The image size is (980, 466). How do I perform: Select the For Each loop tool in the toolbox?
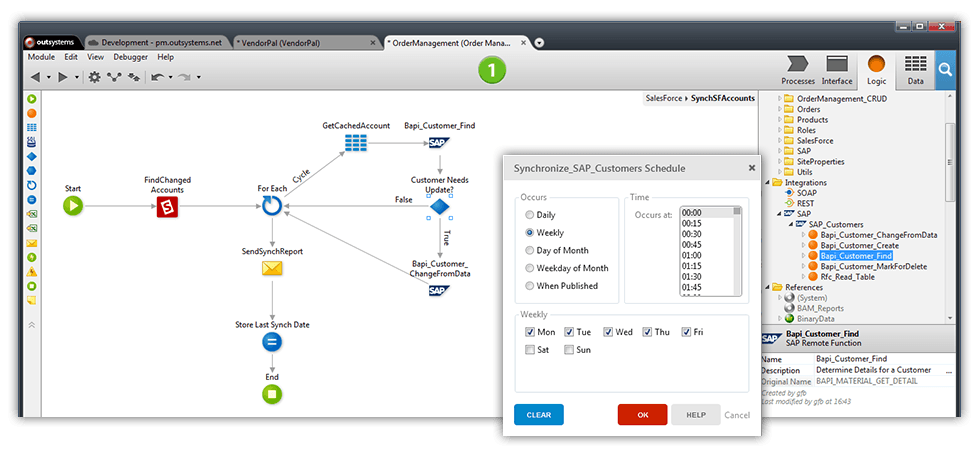click(x=31, y=185)
